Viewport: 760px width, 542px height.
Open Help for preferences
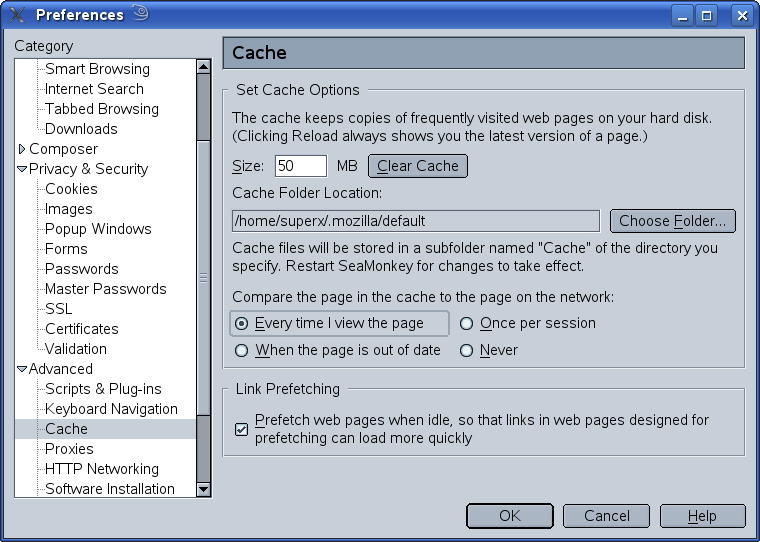tap(702, 516)
